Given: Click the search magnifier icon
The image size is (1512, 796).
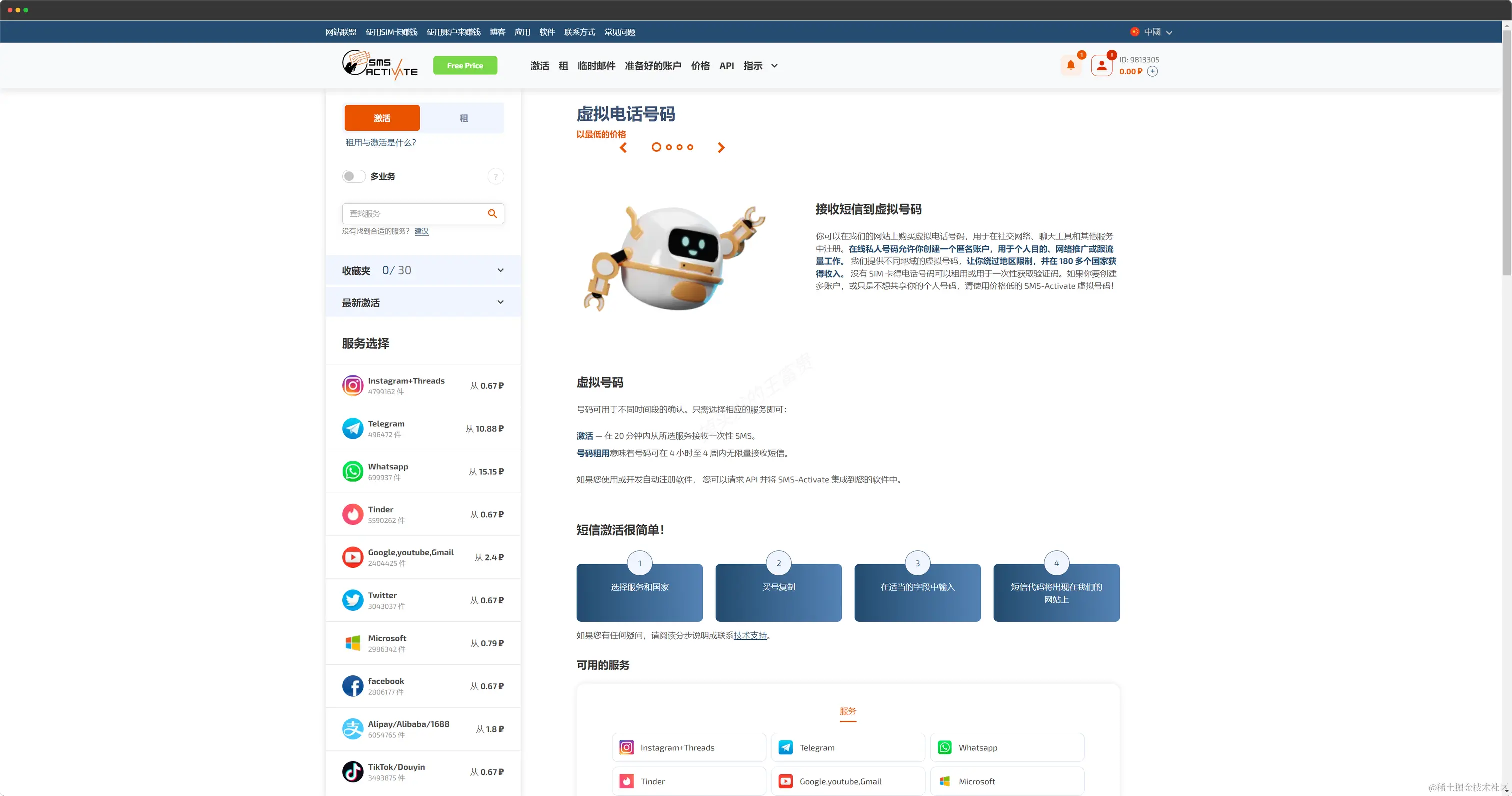Looking at the screenshot, I should tap(492, 213).
